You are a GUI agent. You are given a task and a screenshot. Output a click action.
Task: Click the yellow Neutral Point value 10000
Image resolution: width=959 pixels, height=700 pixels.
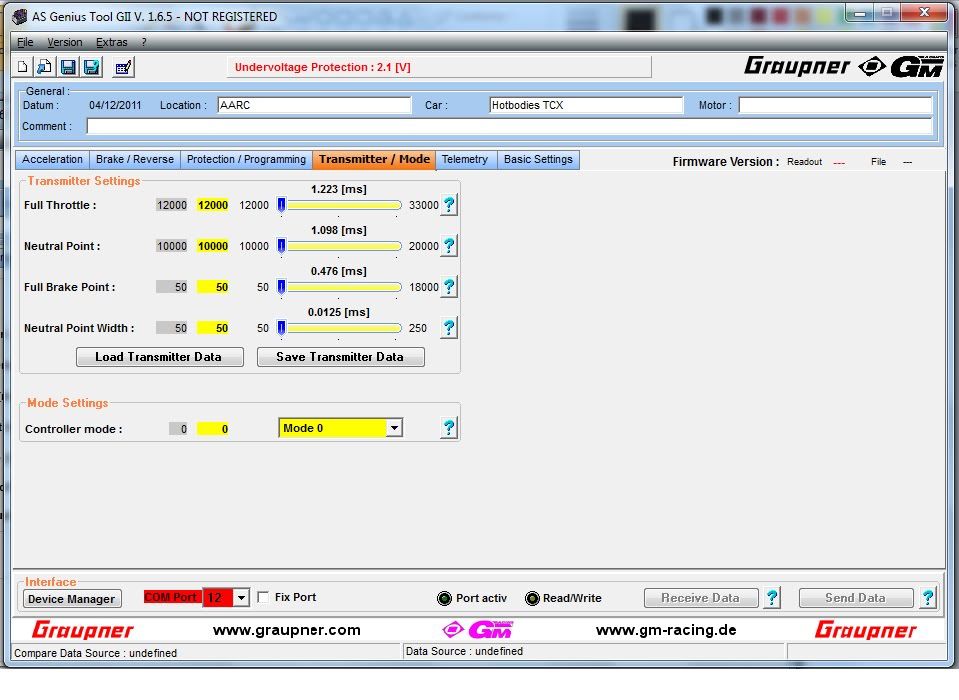(213, 246)
